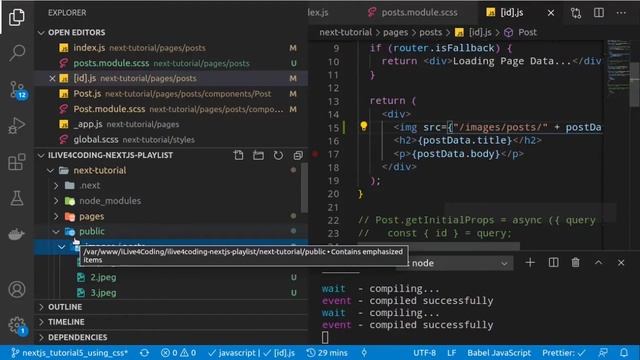Open the Manage settings gear
640x360 pixels.
coord(18,325)
